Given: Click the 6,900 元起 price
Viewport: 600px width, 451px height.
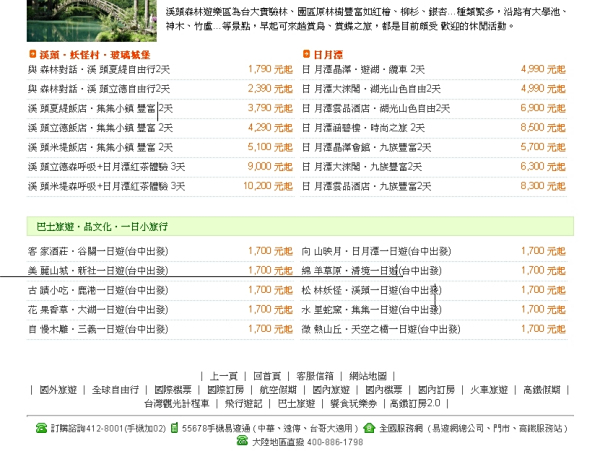Looking at the screenshot, I should (543, 108).
